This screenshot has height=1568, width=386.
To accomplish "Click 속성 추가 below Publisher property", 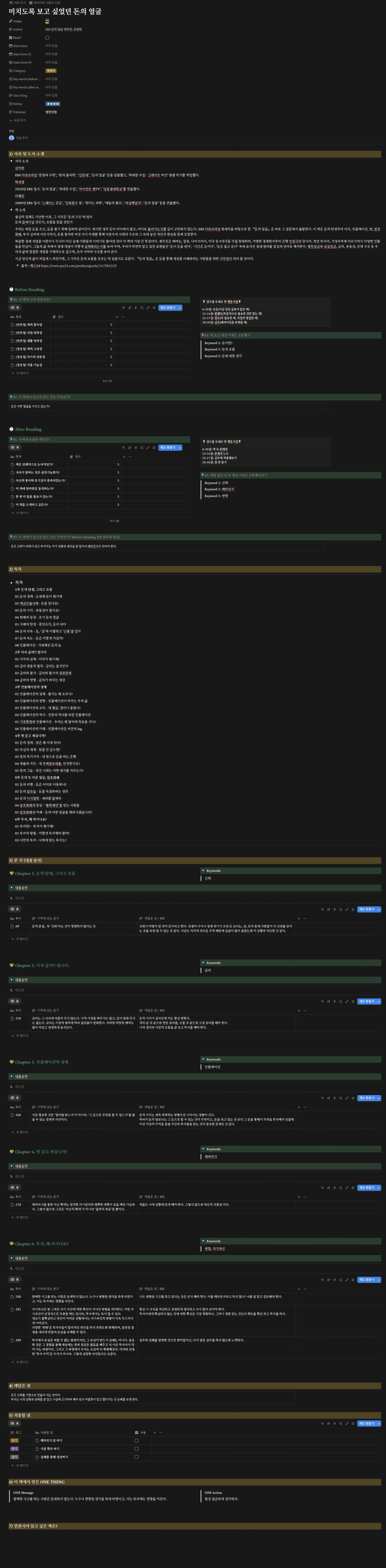I will 19,121.
